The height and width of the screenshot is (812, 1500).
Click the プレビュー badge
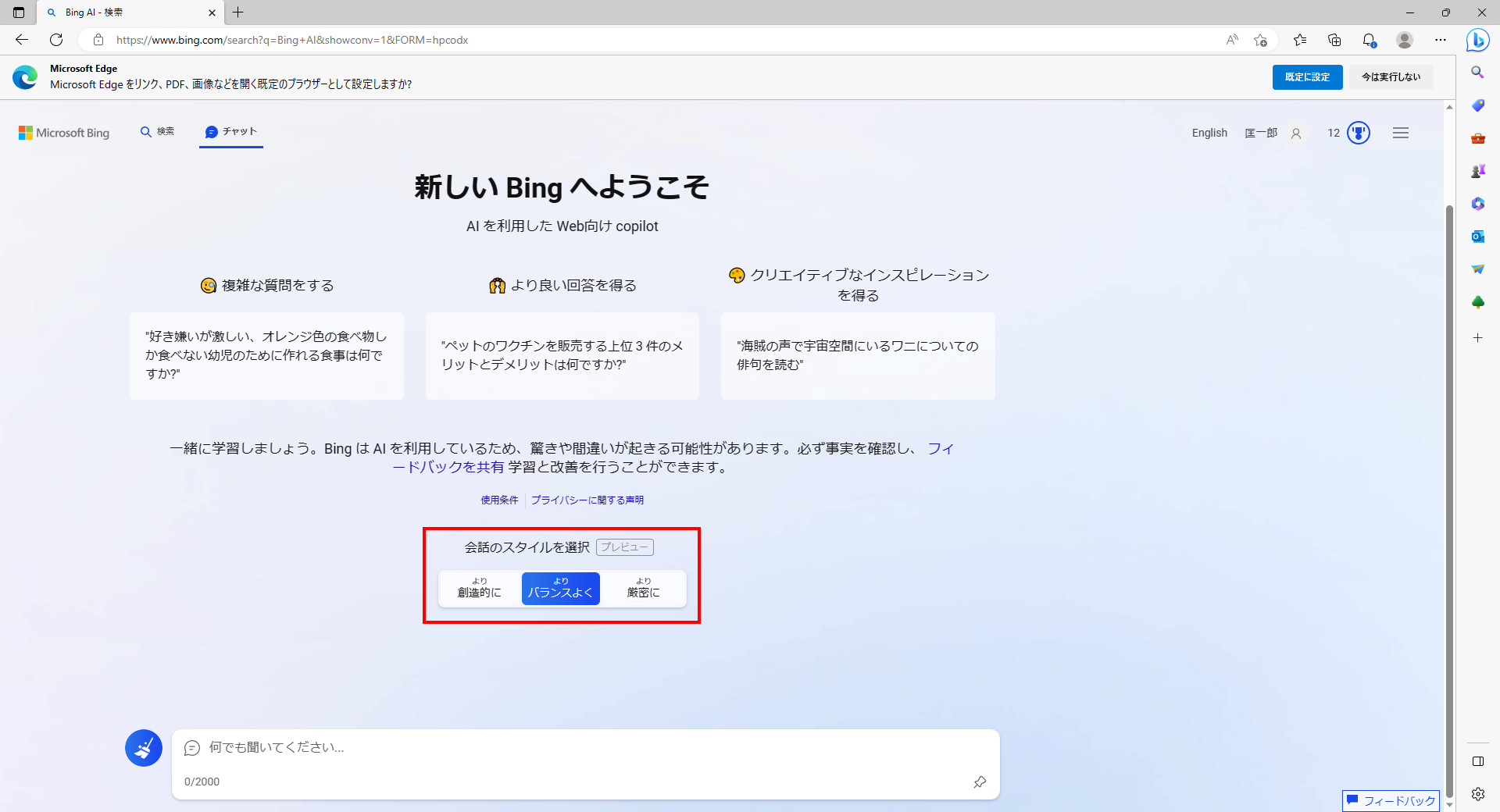pyautogui.click(x=625, y=547)
